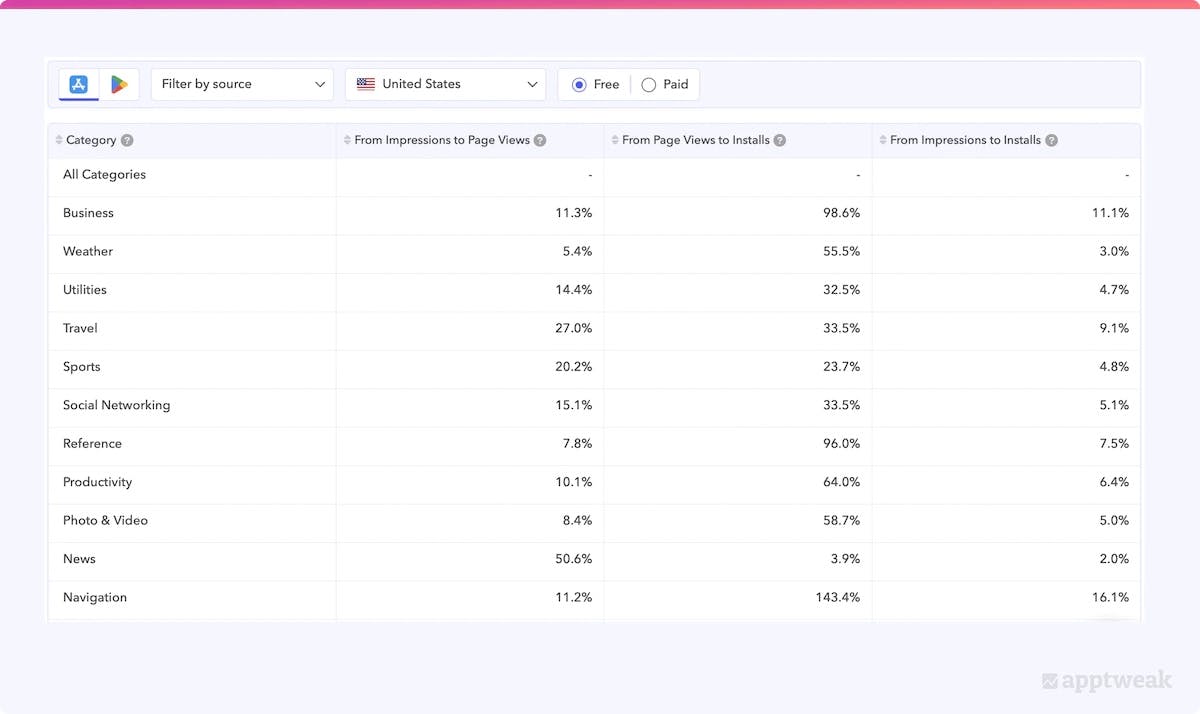
Task: Open the help tooltip next to Category header
Action: coord(126,140)
